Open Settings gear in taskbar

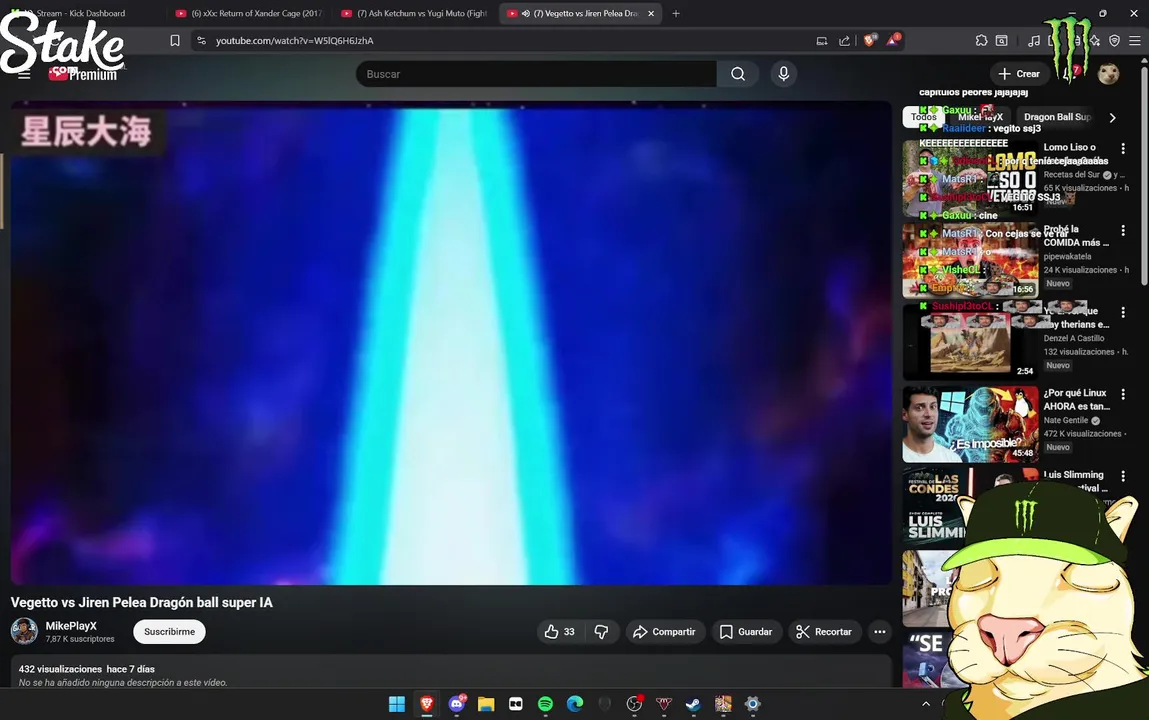click(753, 704)
